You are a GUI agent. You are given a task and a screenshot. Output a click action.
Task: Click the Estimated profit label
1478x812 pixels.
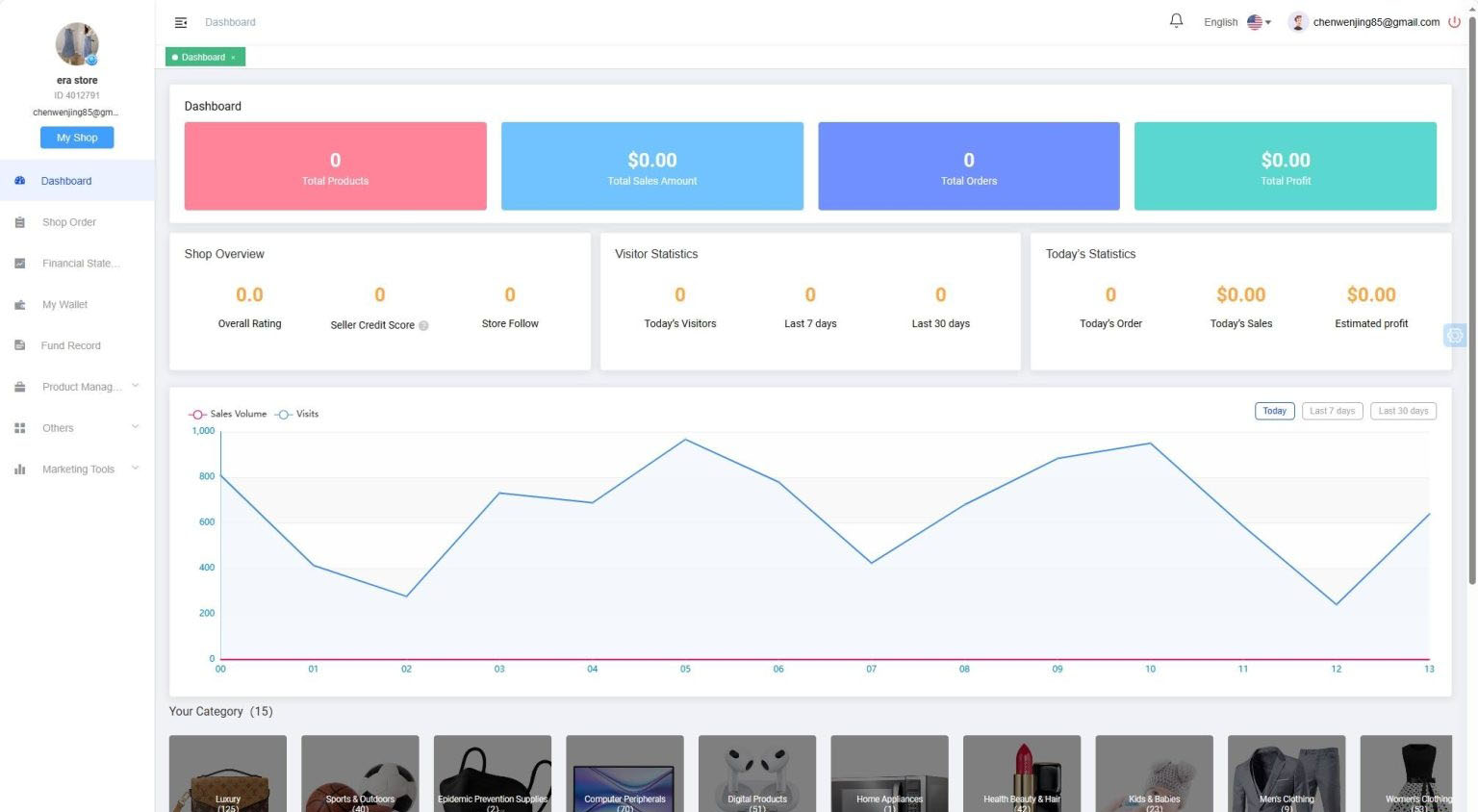pyautogui.click(x=1371, y=323)
